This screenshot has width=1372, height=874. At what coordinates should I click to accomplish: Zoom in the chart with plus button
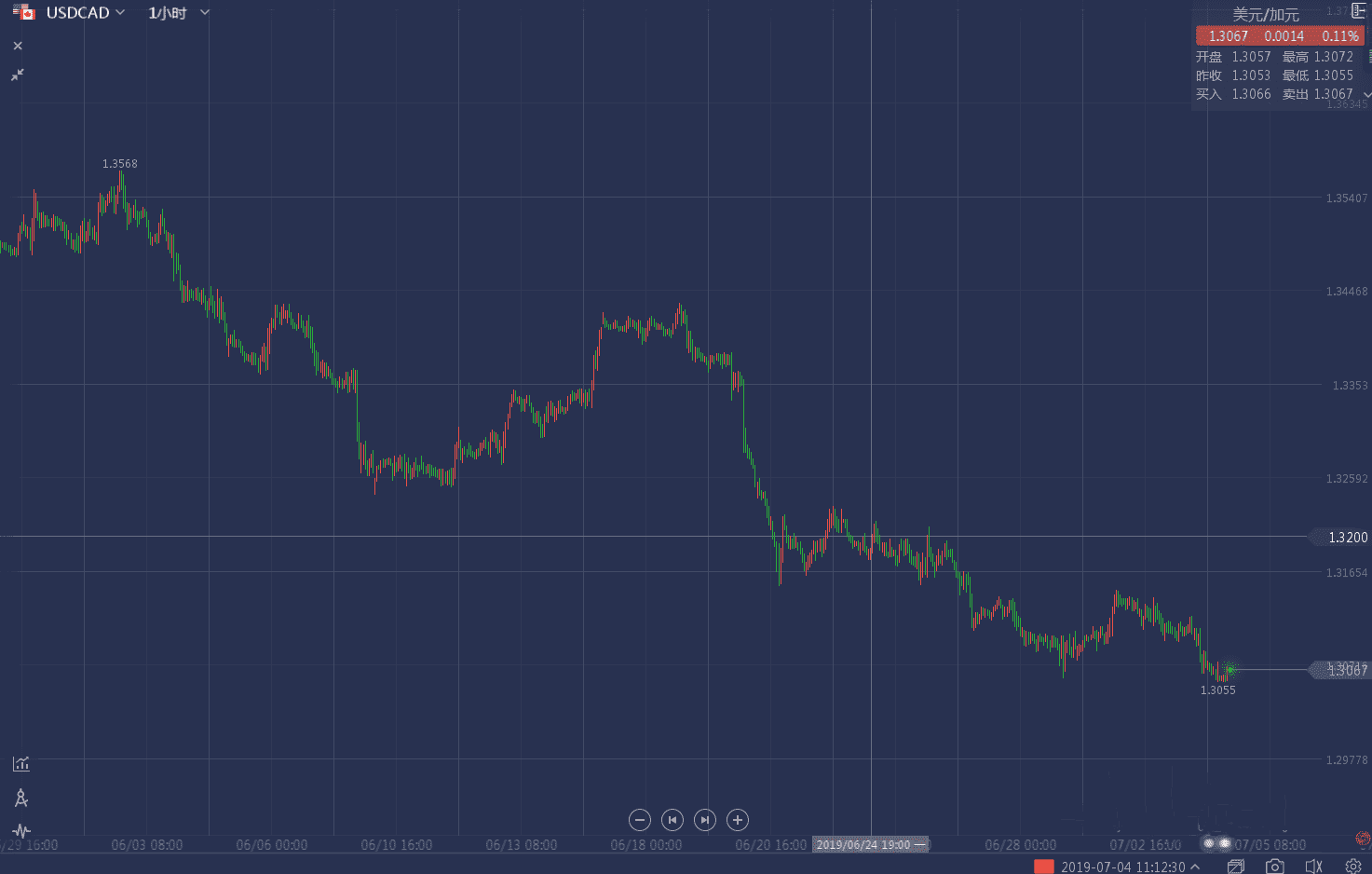click(738, 820)
